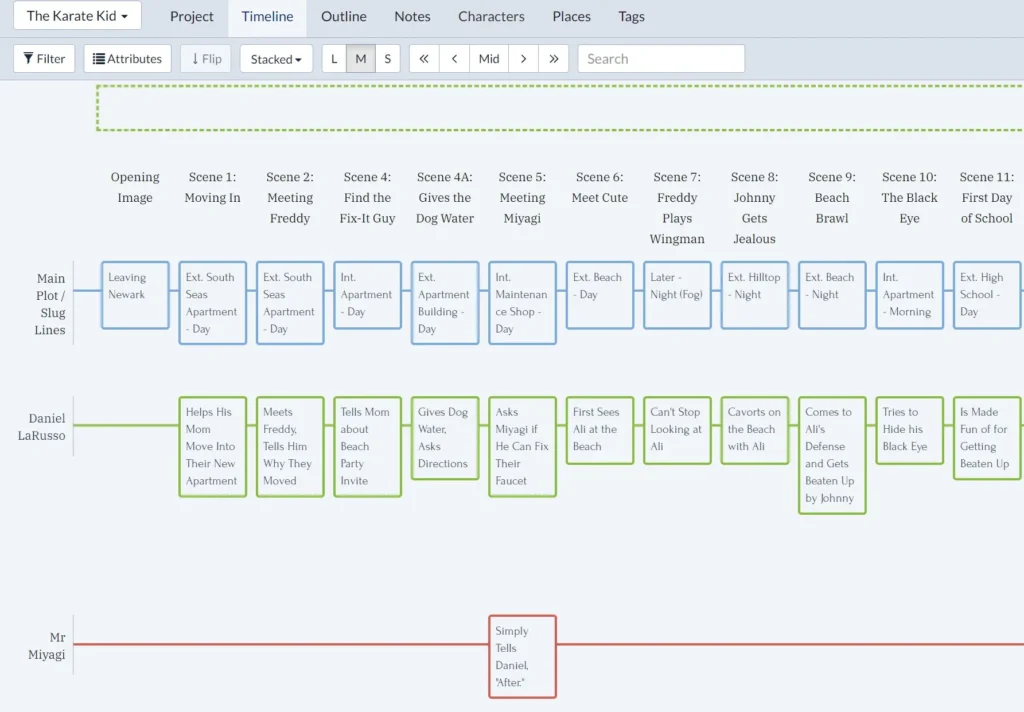The width and height of the screenshot is (1024, 712).
Task: Select Scene 7: Freddy Plays Wingman heading
Action: [x=677, y=208]
